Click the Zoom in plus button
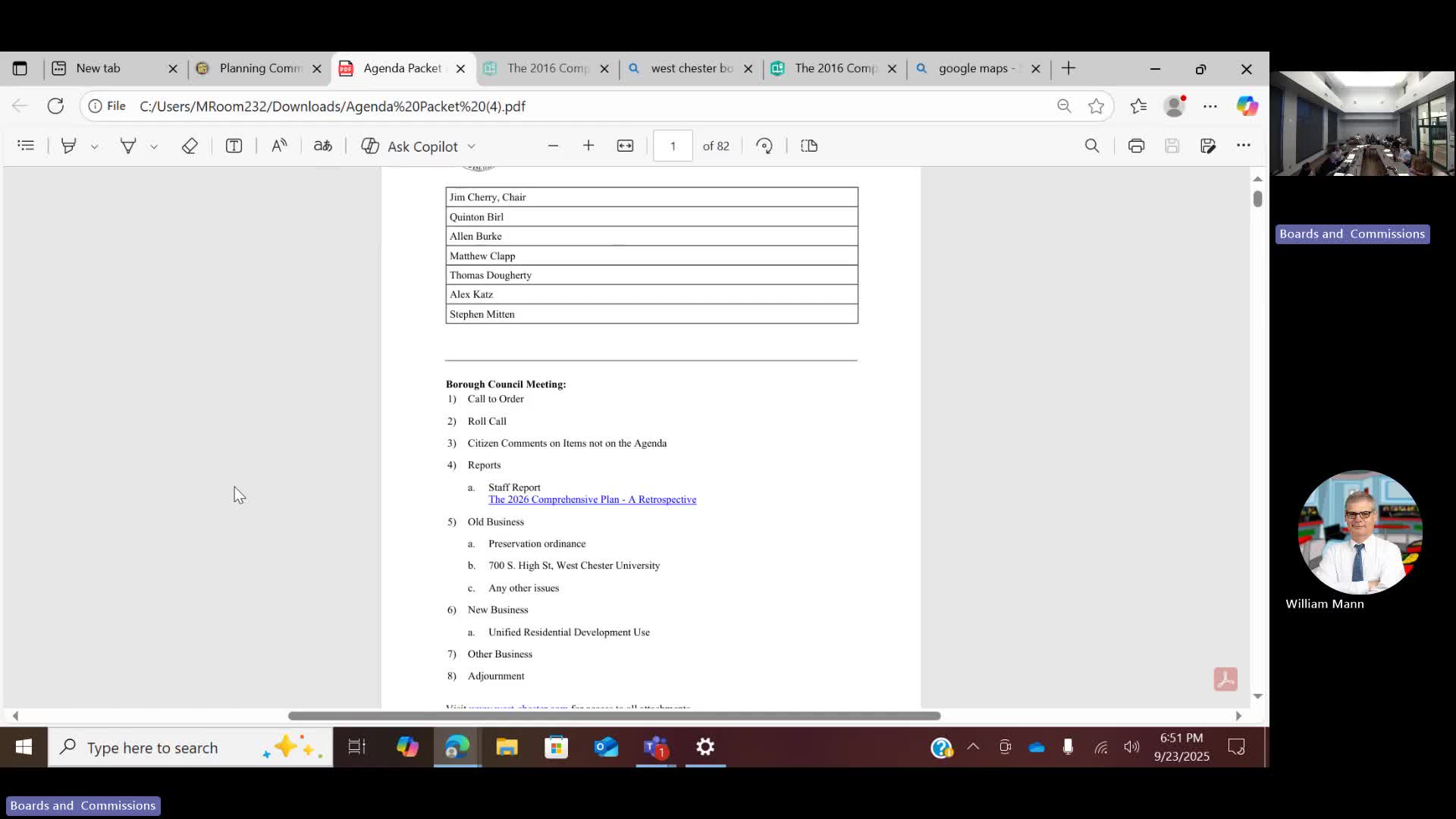 click(588, 146)
